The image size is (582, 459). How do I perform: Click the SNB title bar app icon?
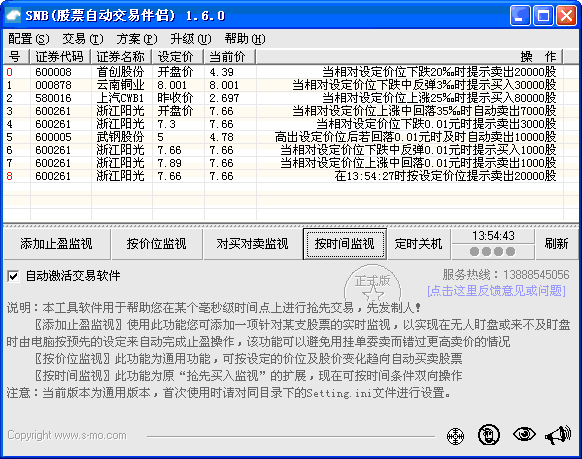(13, 16)
